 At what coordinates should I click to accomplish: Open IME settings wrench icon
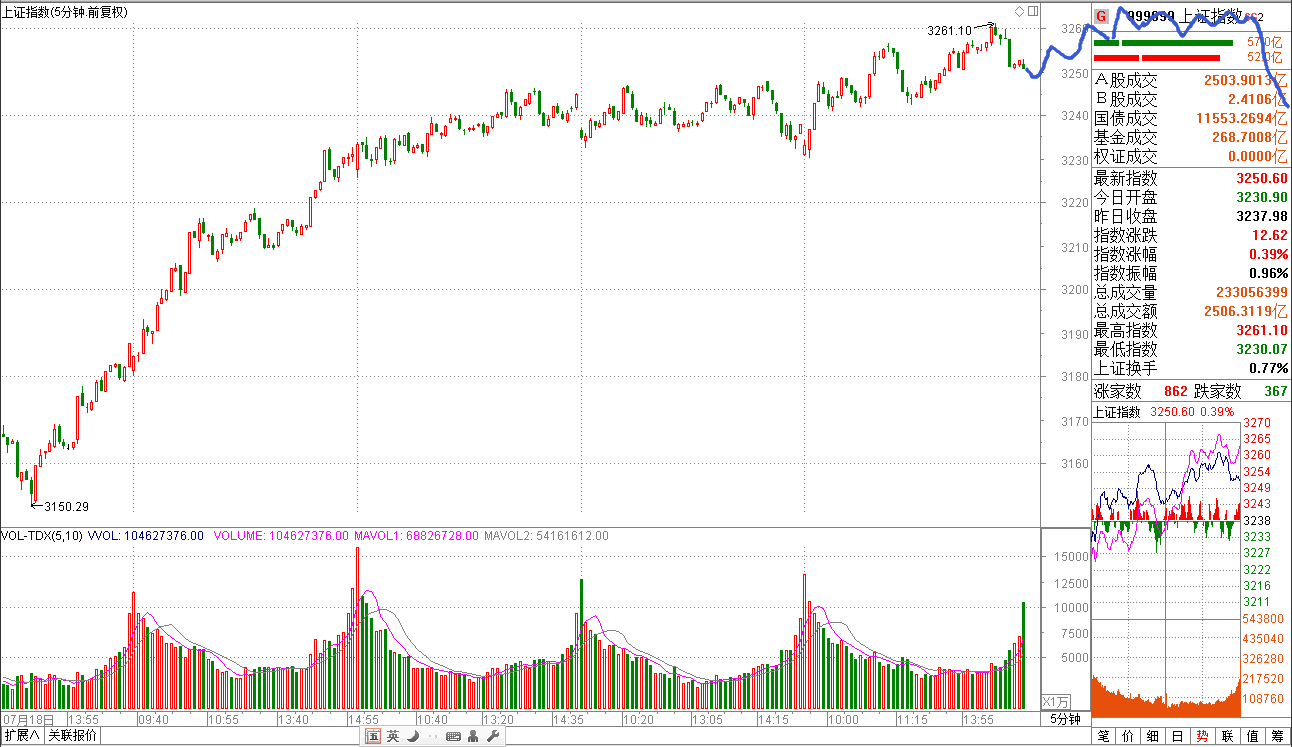491,737
